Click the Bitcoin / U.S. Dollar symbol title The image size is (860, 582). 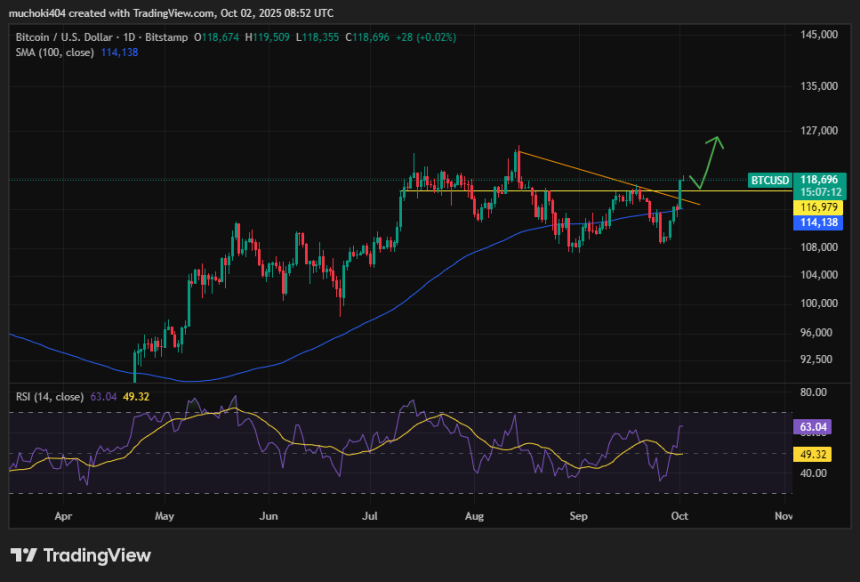point(62,37)
